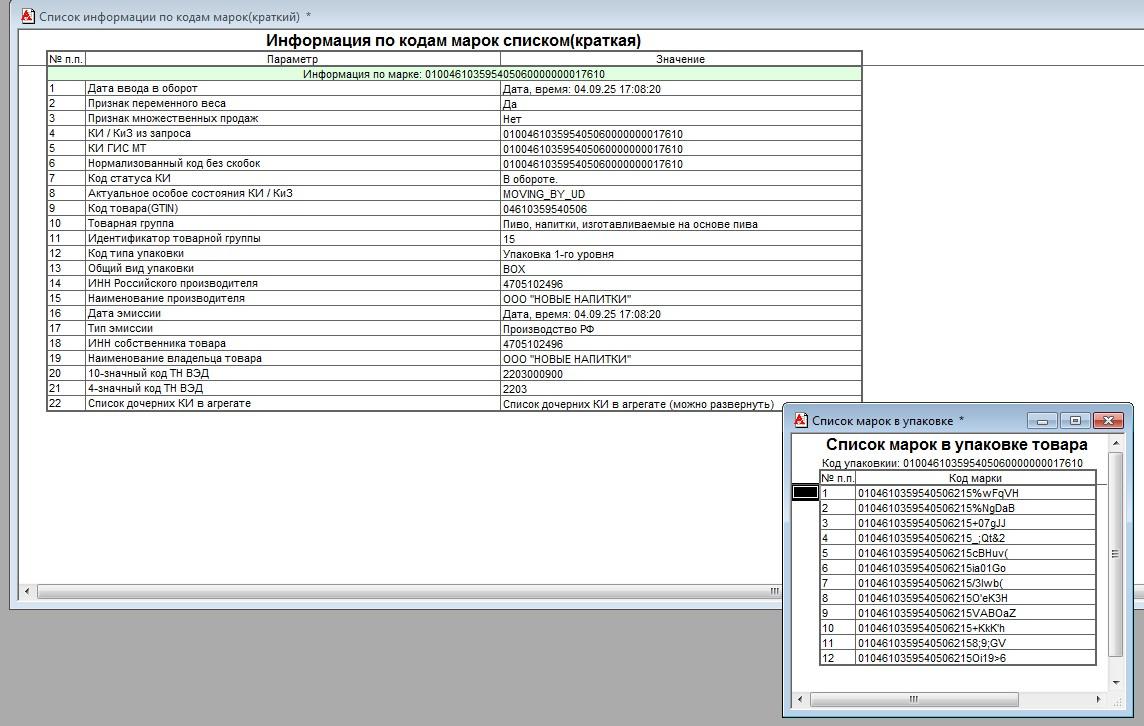Screen dimensions: 1144x726
Task: Click 'Значение' column header in main table
Action: [x=680, y=59]
